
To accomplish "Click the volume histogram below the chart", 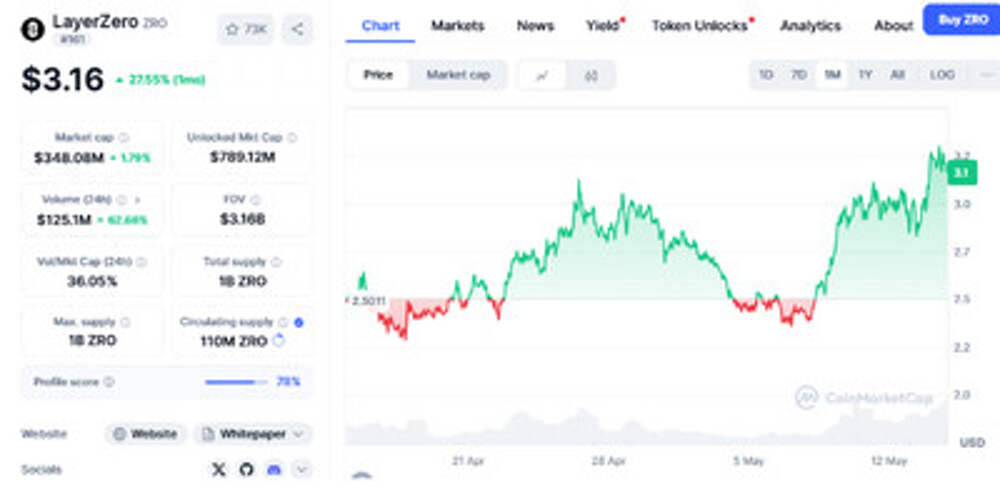I will pos(646,426).
